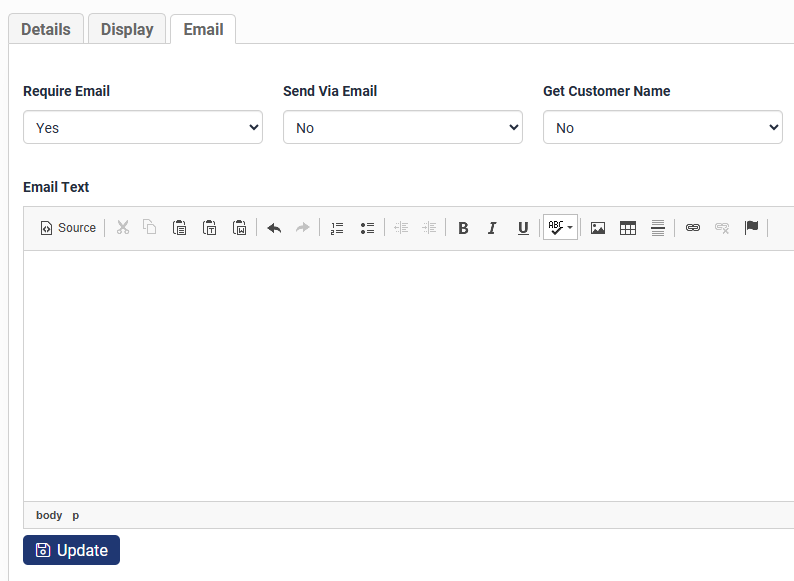The image size is (794, 581).
Task: Toggle underline formatting
Action: point(523,228)
